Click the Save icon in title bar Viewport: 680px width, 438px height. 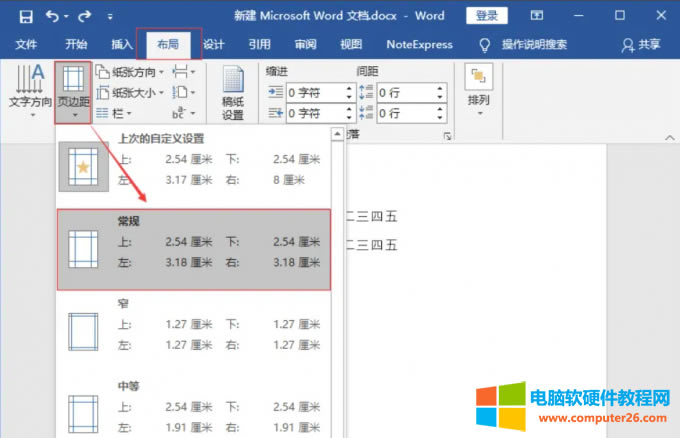click(26, 16)
